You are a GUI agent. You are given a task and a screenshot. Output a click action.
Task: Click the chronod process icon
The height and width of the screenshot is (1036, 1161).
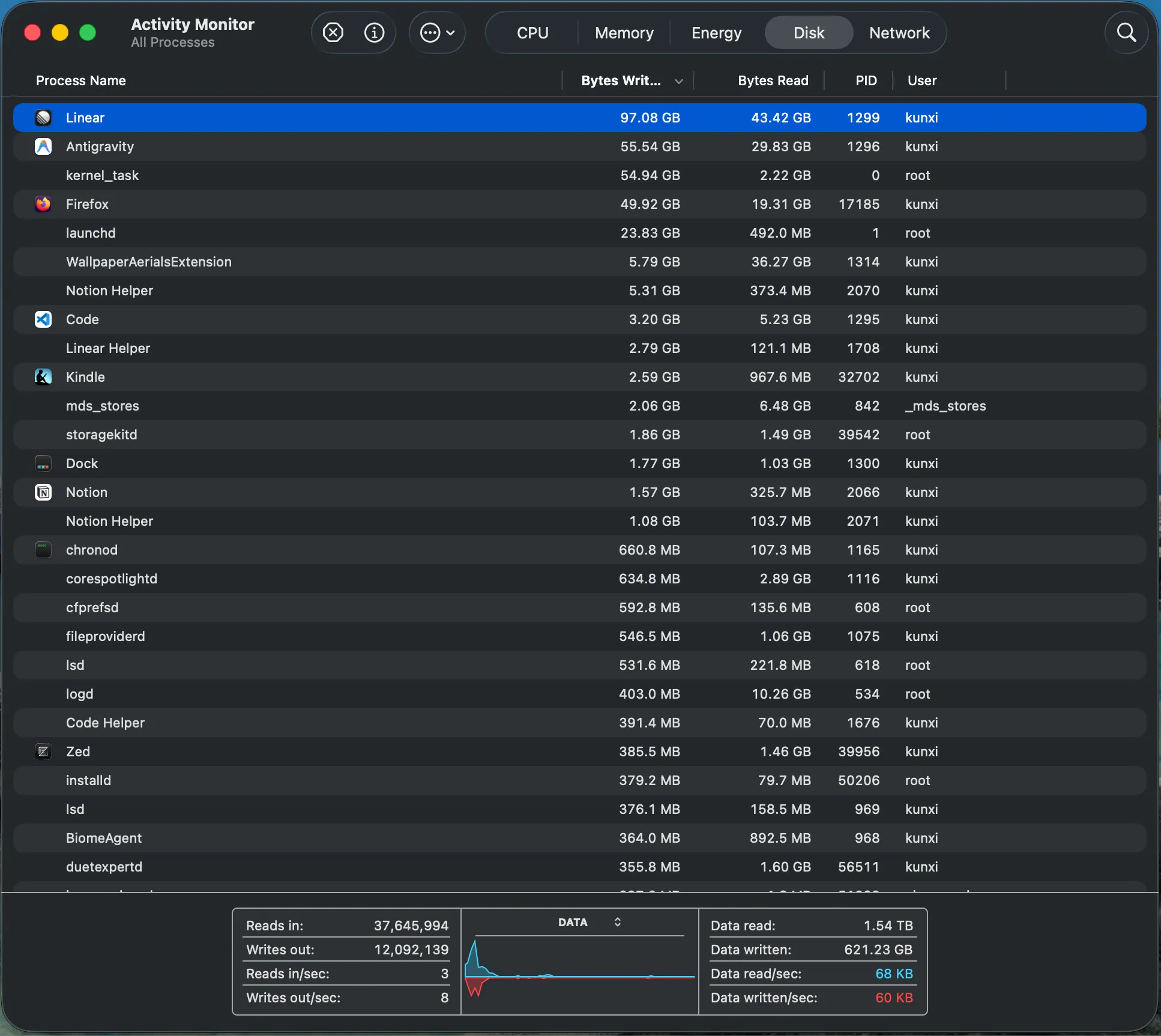[43, 550]
